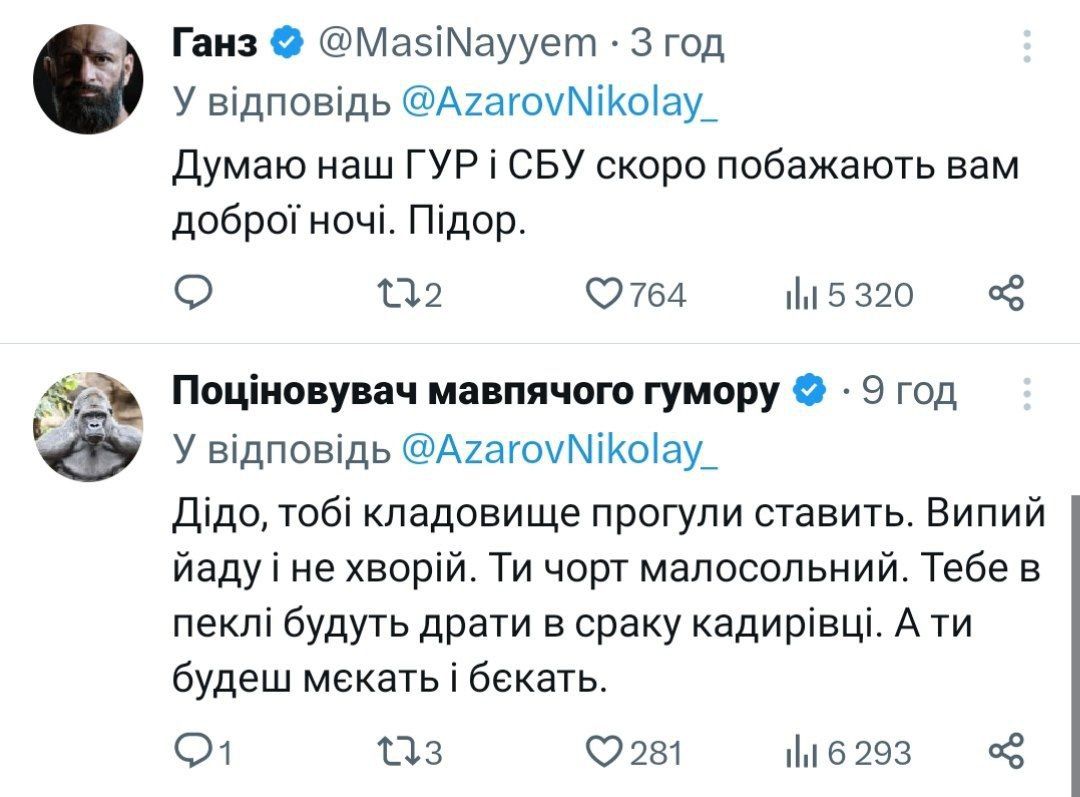Share the Ганз tweet
The width and height of the screenshot is (1080, 797).
1005,294
